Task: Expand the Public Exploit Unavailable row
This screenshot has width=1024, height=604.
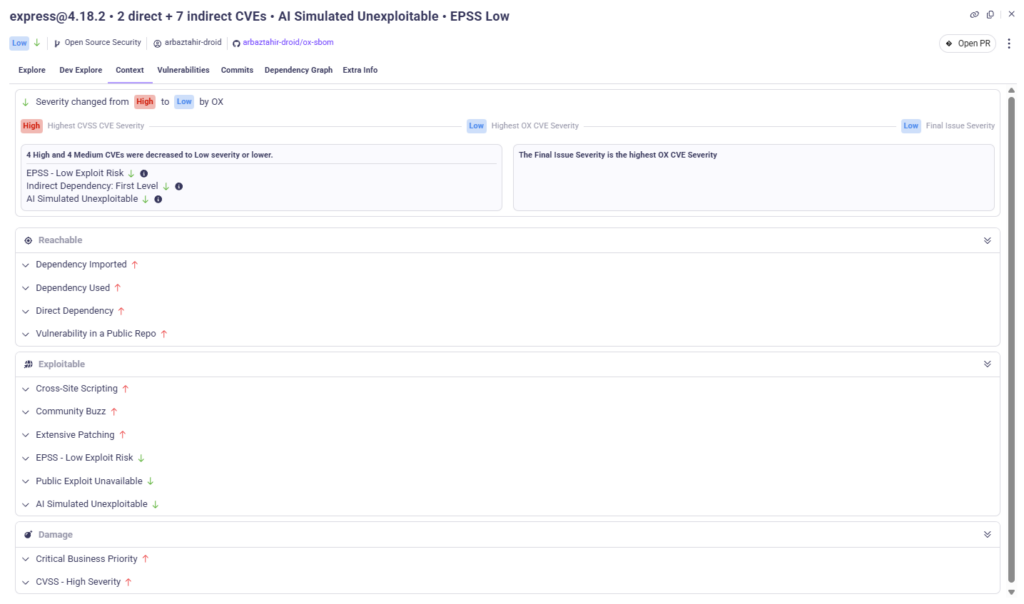Action: pos(25,482)
